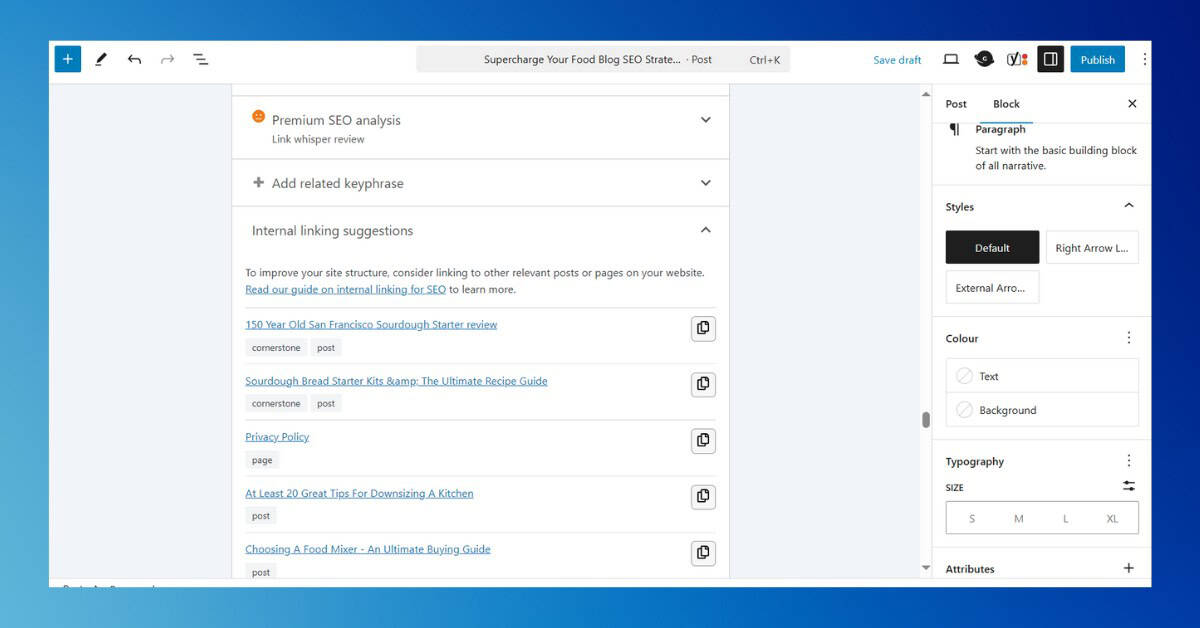Select the Default block style

(x=992, y=248)
